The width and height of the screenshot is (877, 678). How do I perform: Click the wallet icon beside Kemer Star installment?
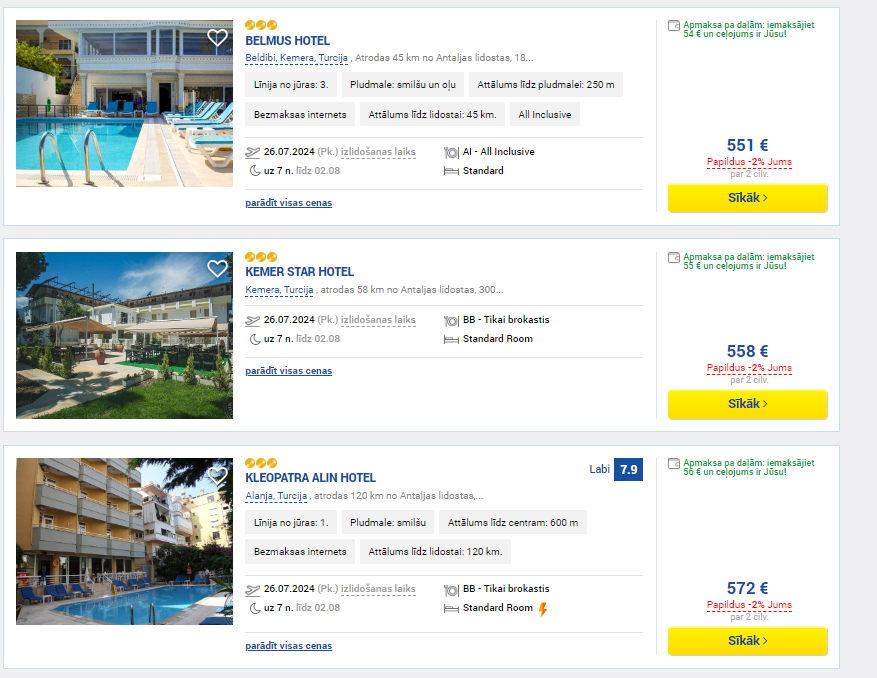click(x=674, y=258)
